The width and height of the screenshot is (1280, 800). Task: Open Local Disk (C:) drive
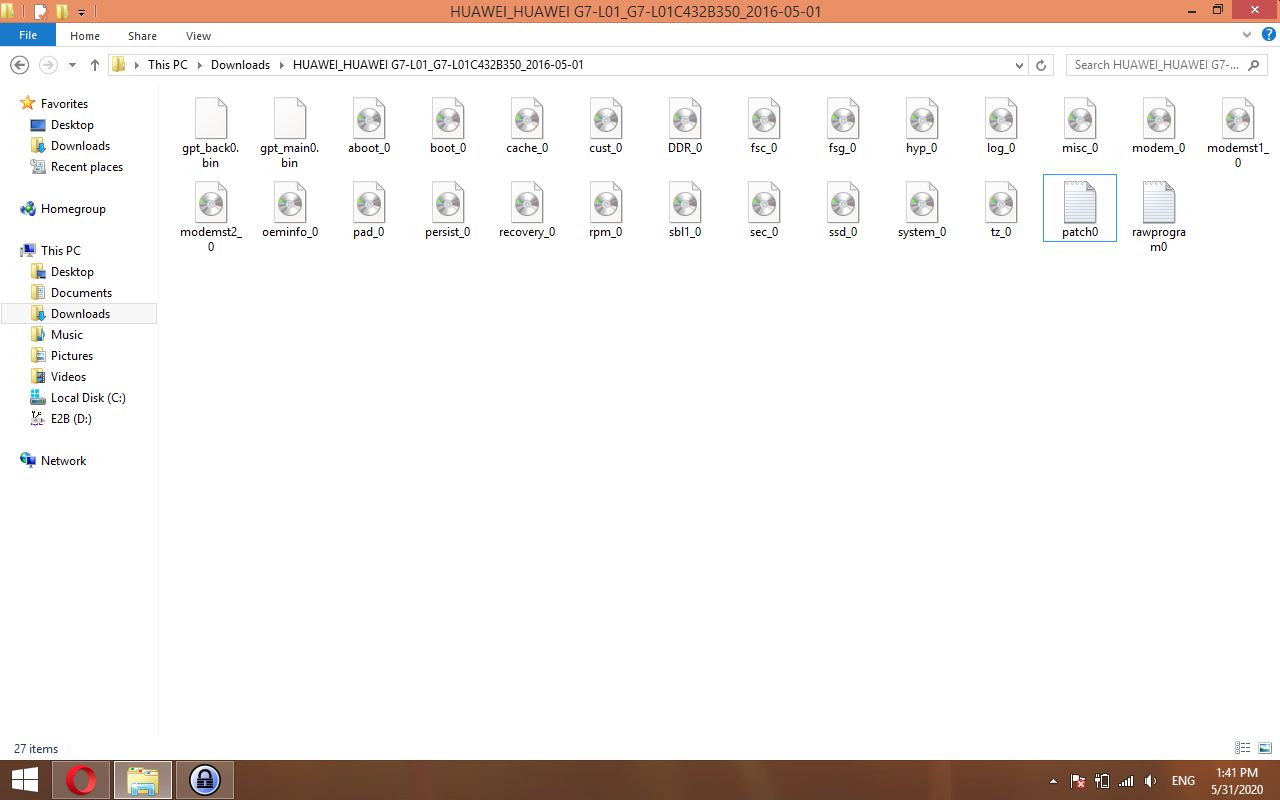[x=88, y=398]
